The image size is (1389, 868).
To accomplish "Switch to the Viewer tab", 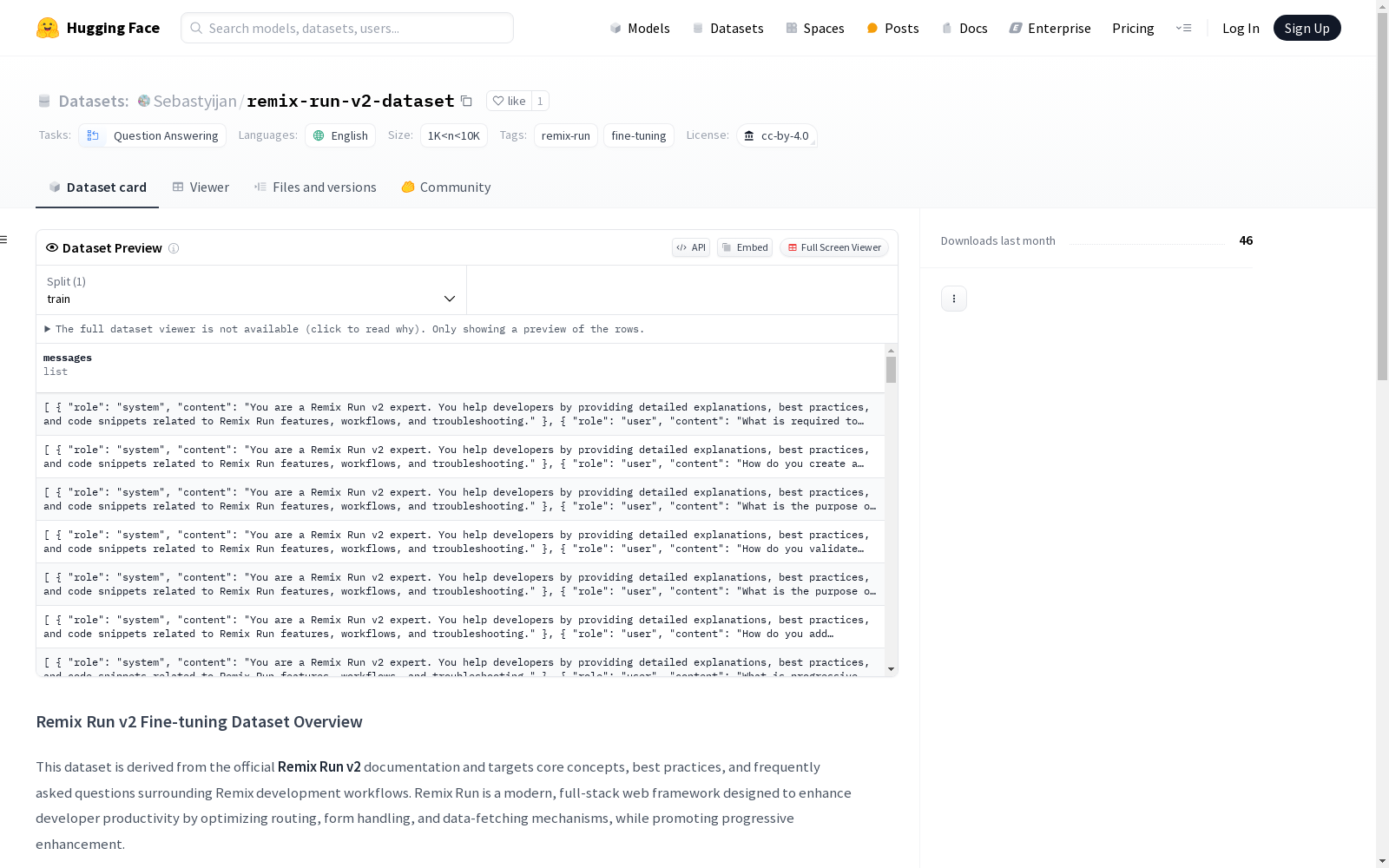I will [x=201, y=187].
